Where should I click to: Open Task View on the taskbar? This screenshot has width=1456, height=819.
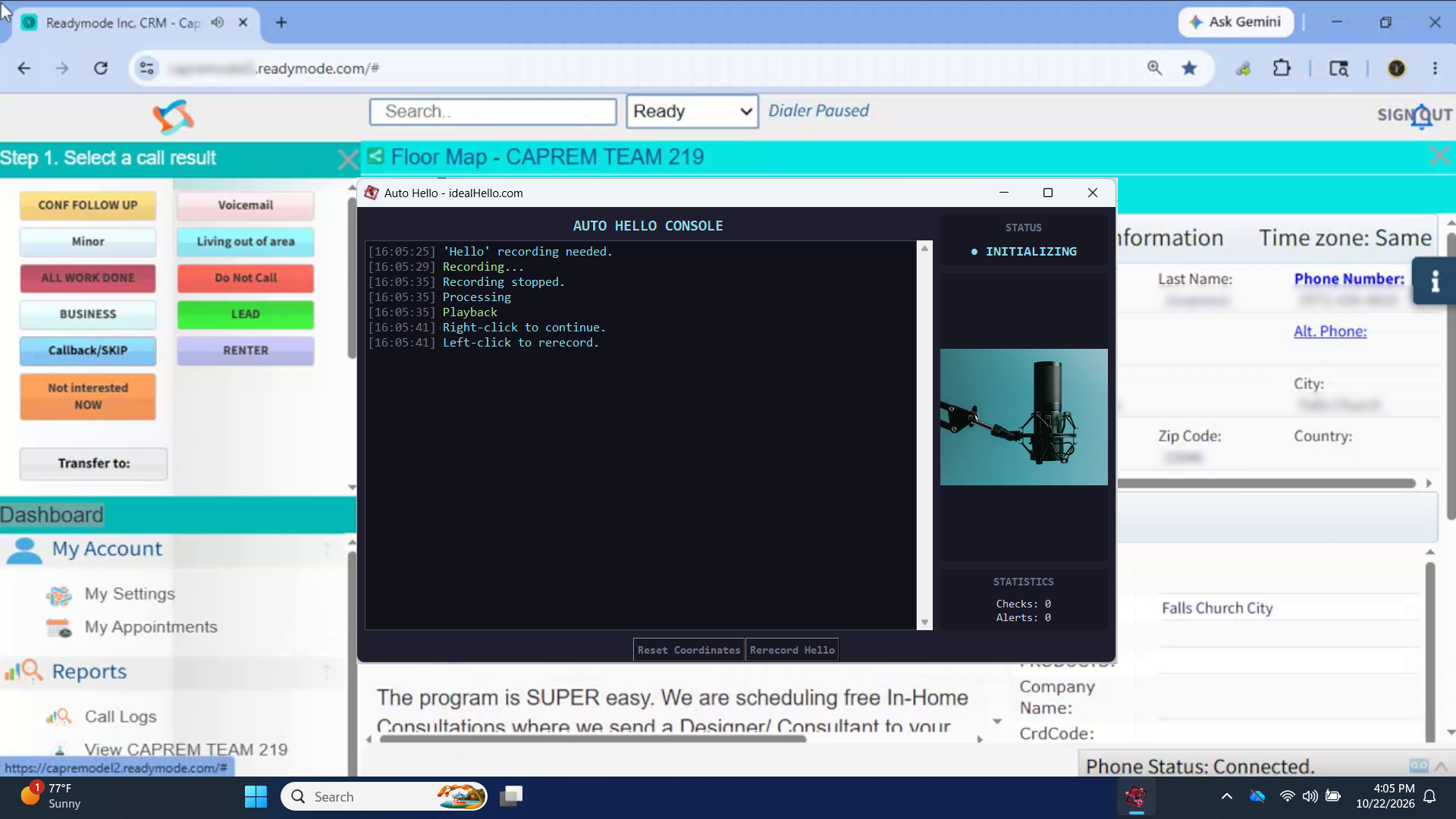511,796
